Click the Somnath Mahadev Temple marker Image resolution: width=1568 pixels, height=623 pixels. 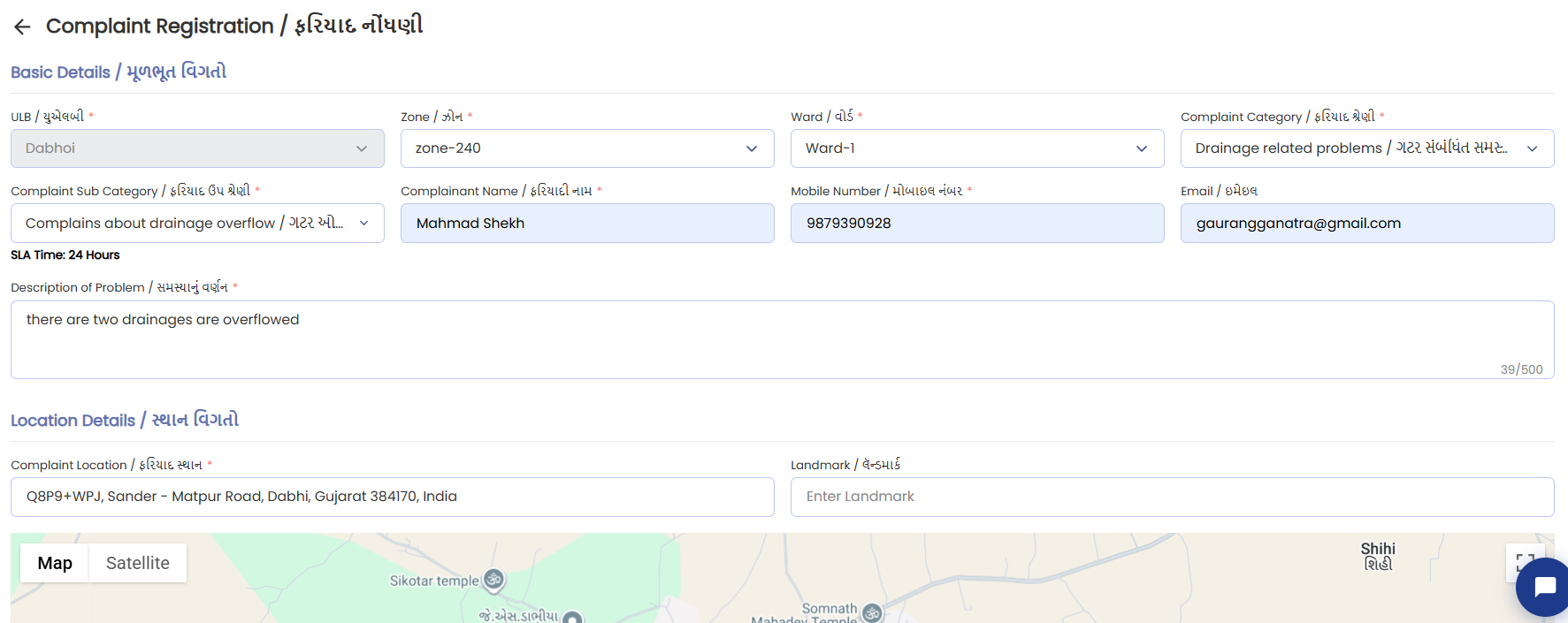[872, 612]
